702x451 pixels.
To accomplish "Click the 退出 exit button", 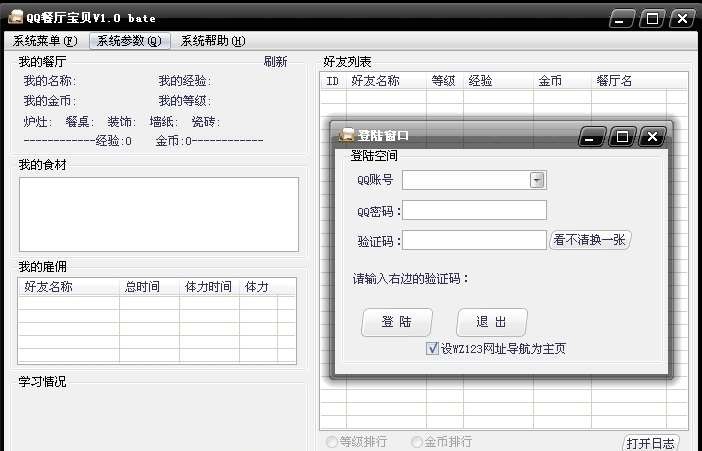I will pos(492,322).
